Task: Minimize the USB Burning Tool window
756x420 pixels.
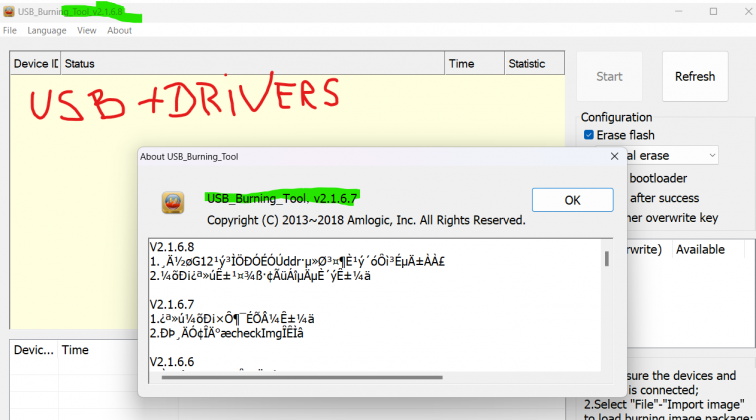Action: click(x=678, y=12)
